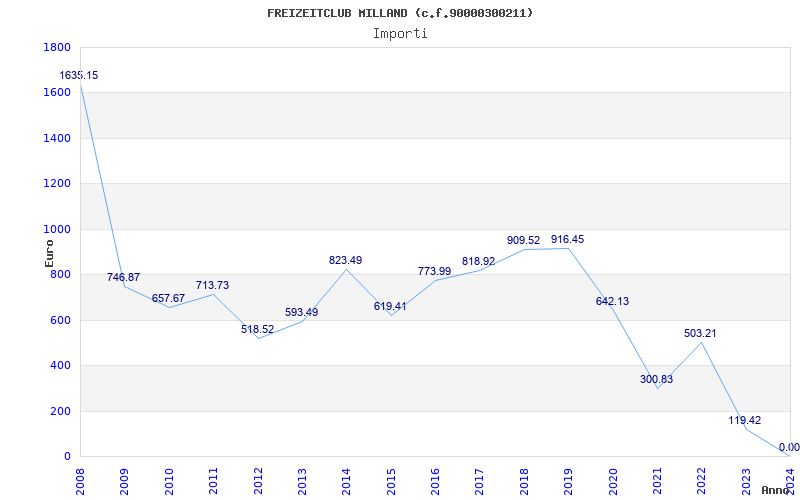Select the 518.52 value label

click(x=257, y=330)
